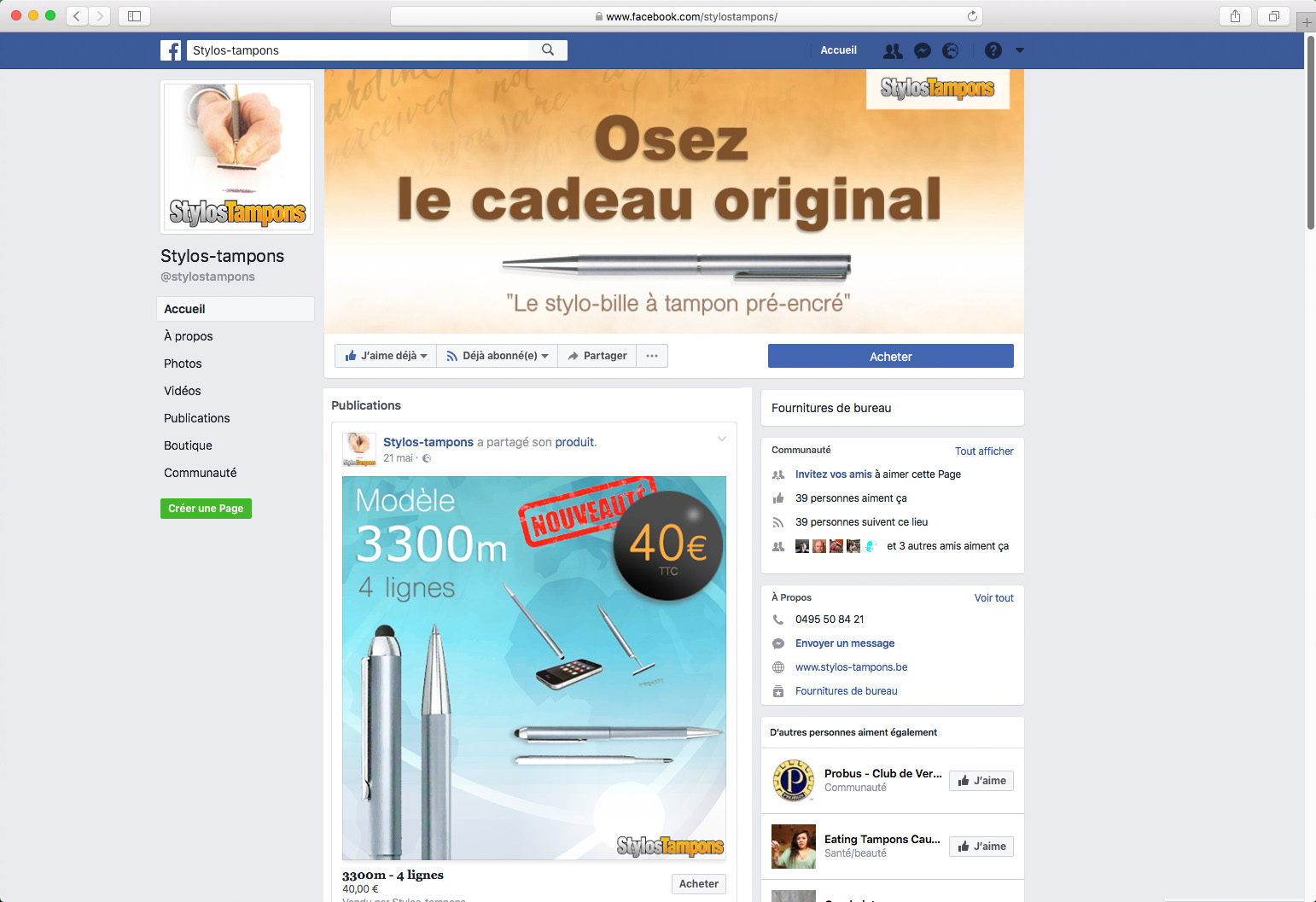
Task: Open the Messenger icon
Action: tap(922, 51)
